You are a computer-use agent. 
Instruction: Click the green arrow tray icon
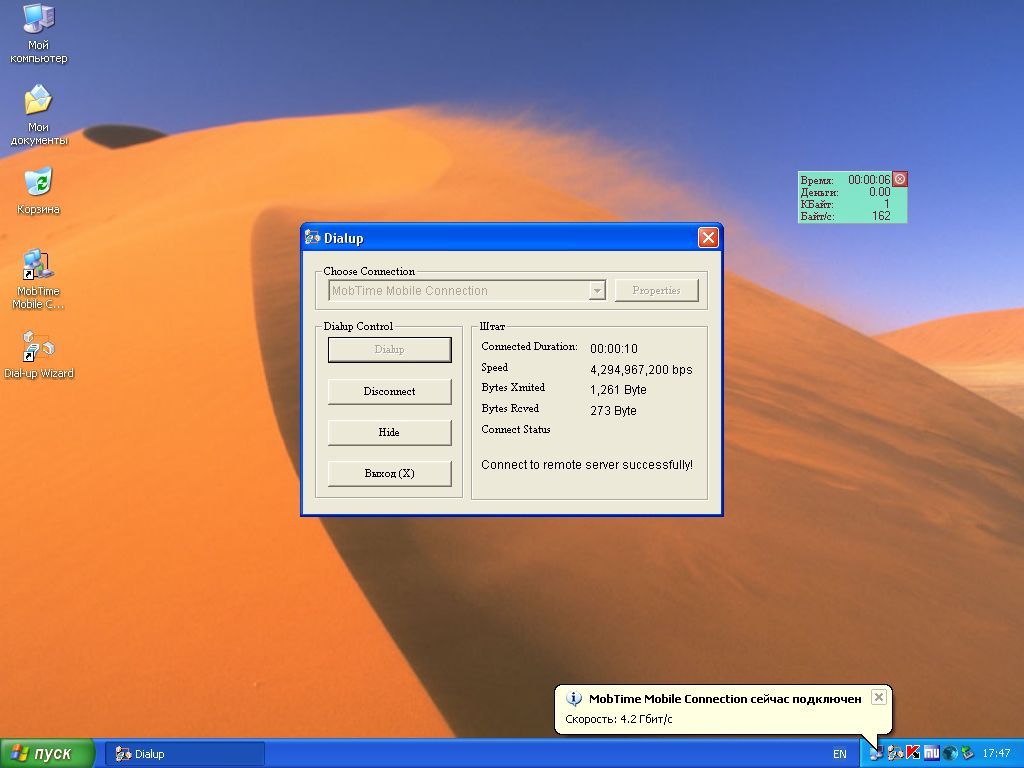967,754
